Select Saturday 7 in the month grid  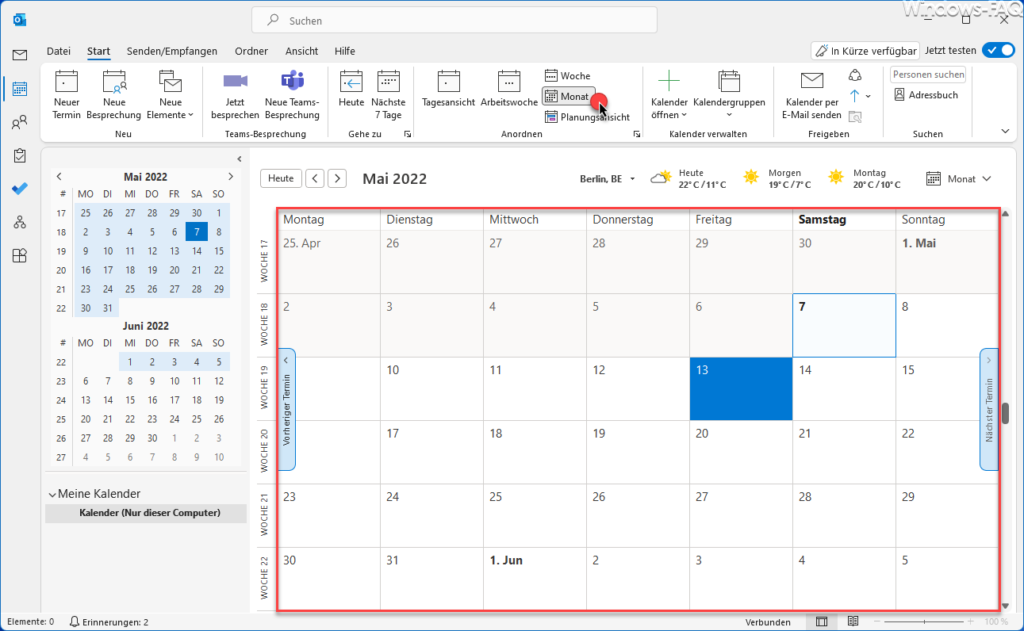[844, 325]
